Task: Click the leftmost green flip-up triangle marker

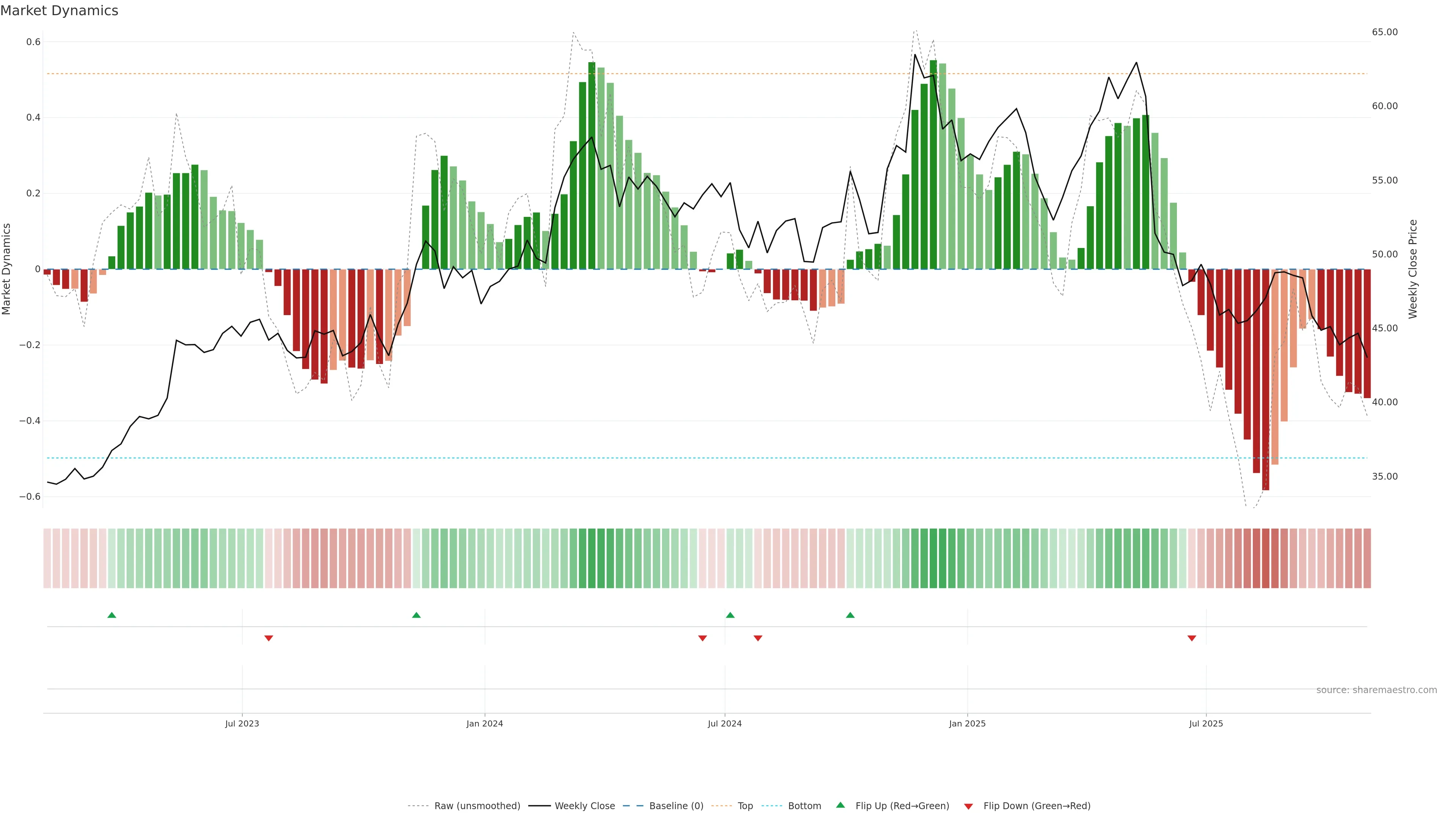Action: (112, 615)
